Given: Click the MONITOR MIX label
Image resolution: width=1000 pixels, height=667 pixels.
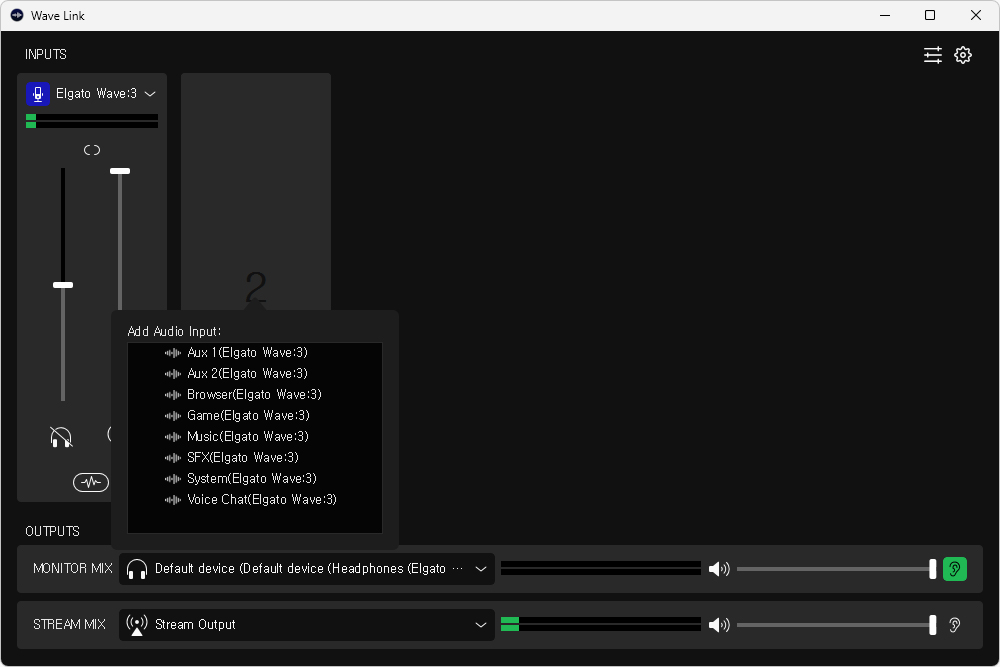Looking at the screenshot, I should click(73, 569).
